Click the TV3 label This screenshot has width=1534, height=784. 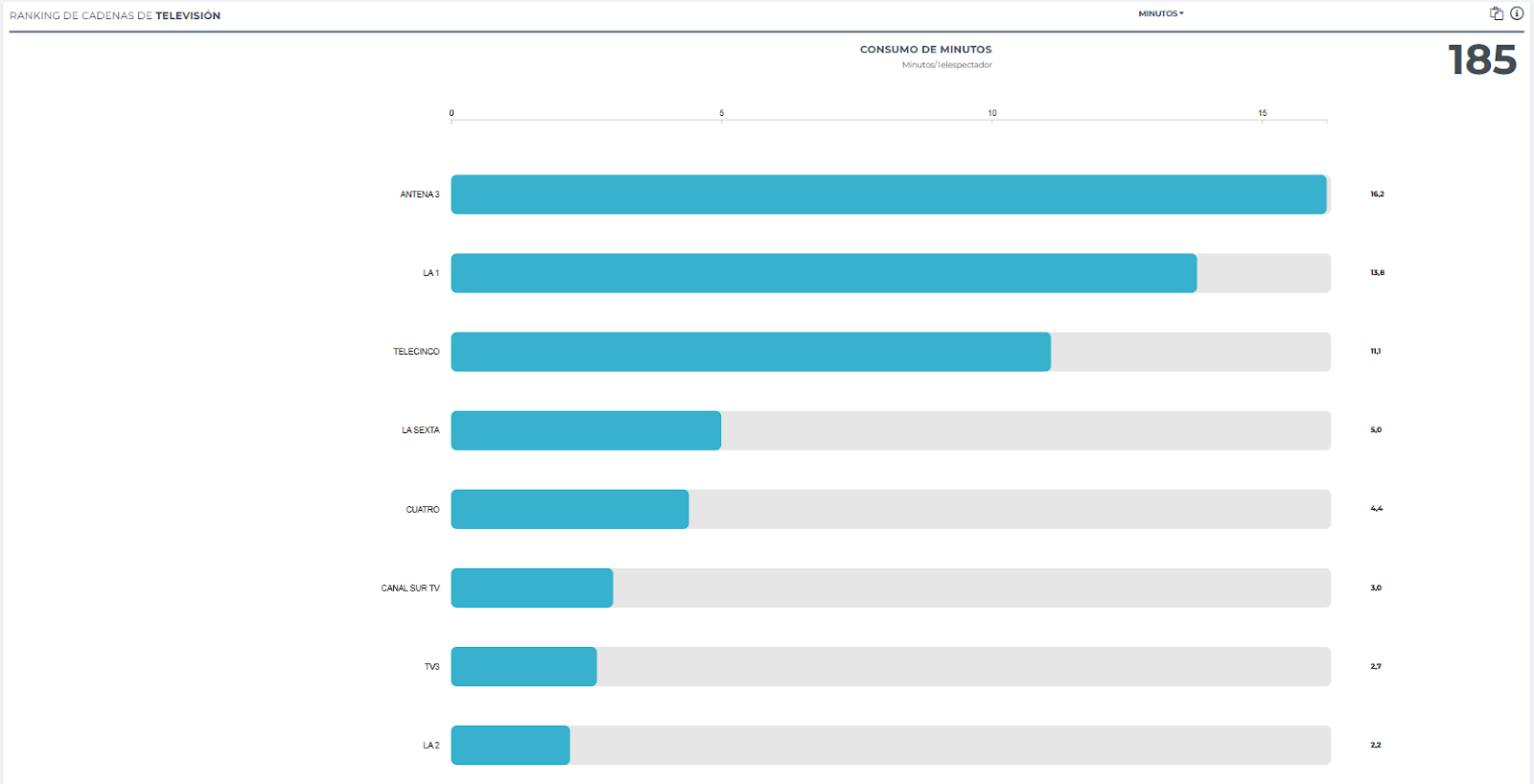point(432,667)
